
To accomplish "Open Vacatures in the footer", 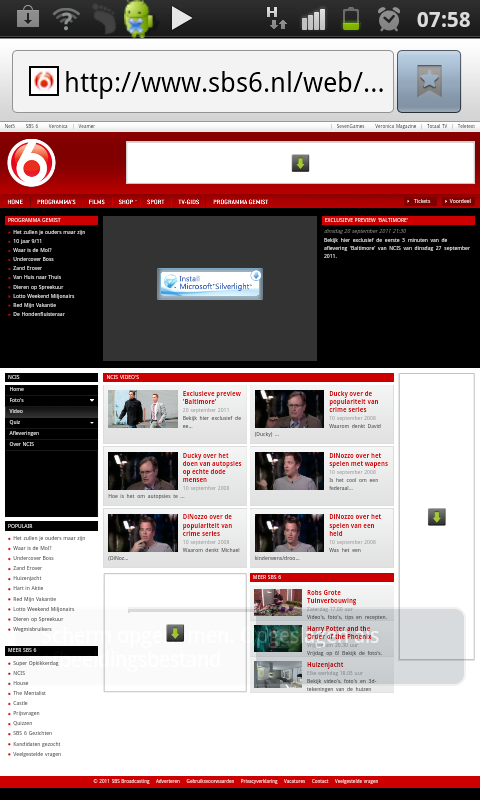I will click(x=294, y=781).
